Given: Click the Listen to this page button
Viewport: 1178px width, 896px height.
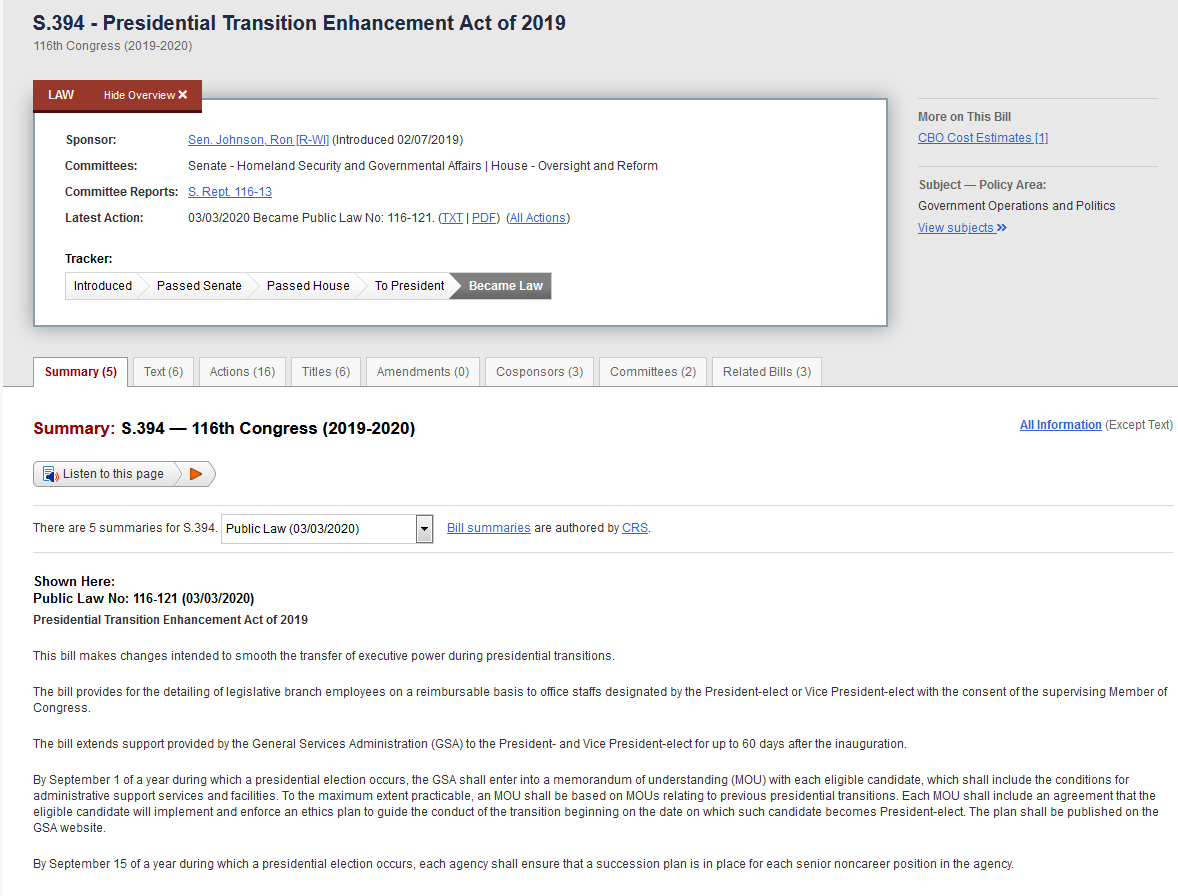Looking at the screenshot, I should [x=124, y=474].
